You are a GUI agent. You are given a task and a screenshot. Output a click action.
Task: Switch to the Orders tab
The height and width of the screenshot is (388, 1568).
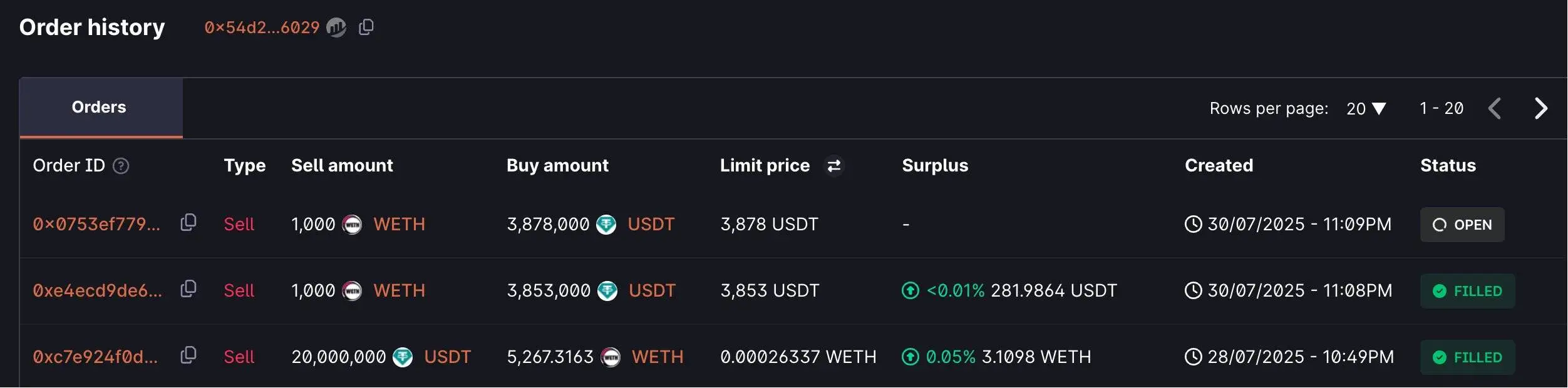(x=99, y=106)
